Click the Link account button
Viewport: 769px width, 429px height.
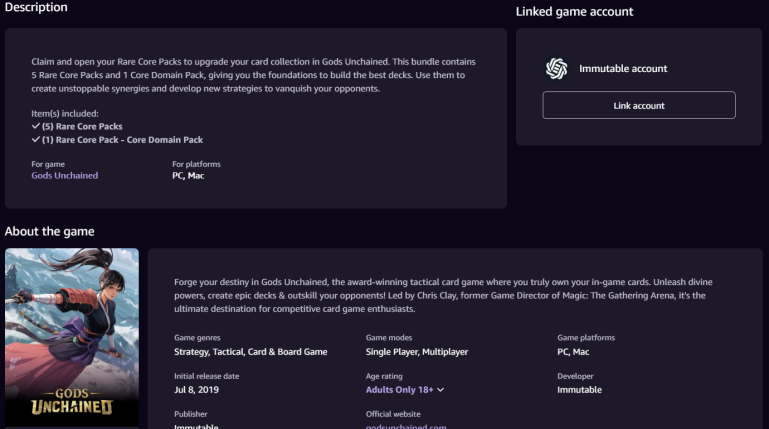pos(639,105)
